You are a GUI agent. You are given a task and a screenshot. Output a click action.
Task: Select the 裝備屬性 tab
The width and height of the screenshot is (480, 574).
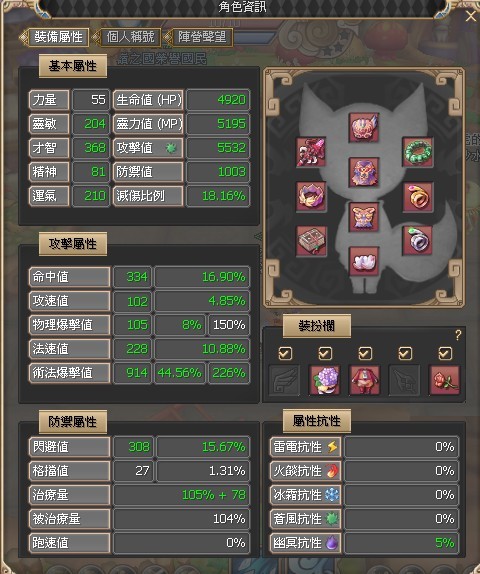[58, 37]
